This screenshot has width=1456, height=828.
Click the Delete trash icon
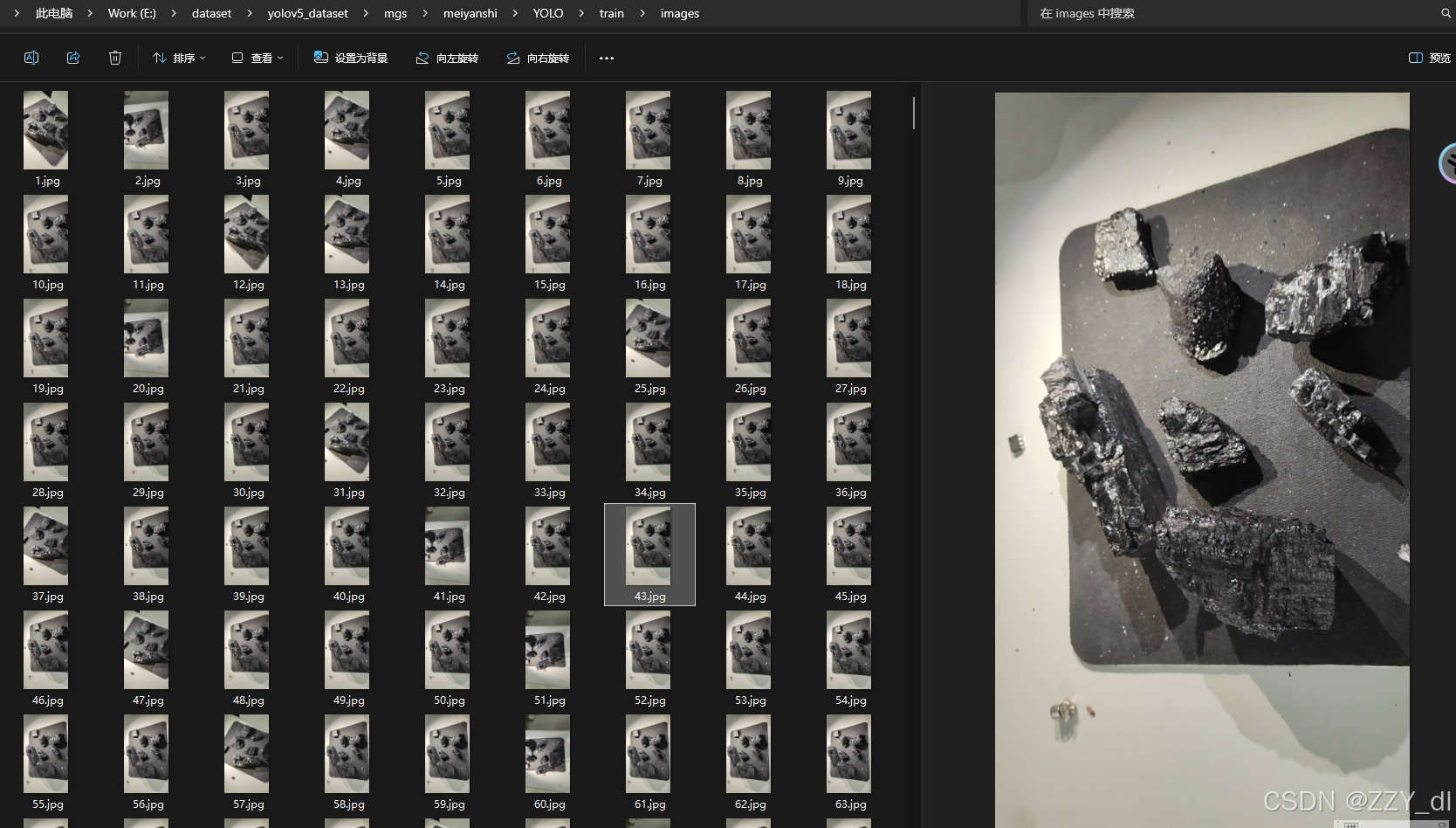pyautogui.click(x=115, y=58)
